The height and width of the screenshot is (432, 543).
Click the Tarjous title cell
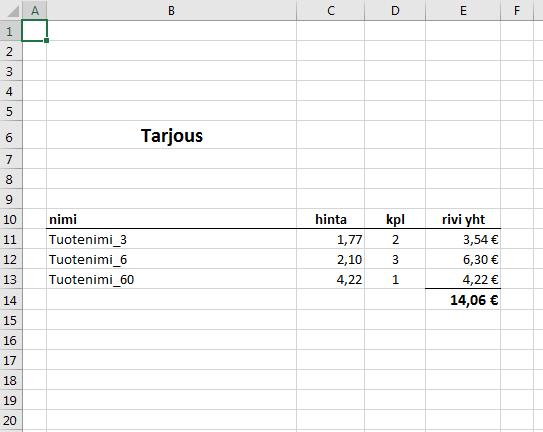[171, 135]
